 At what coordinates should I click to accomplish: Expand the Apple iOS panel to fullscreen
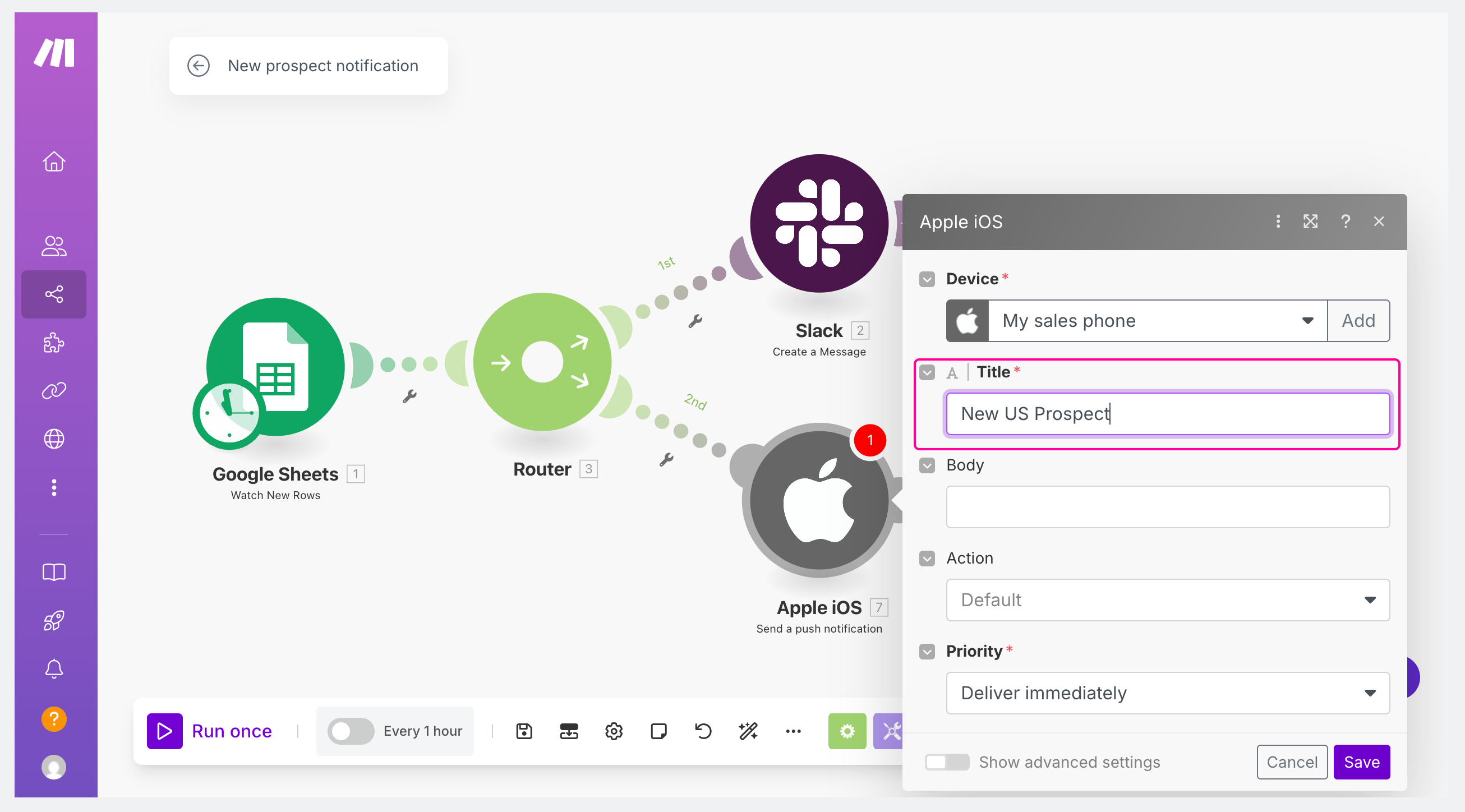click(x=1310, y=221)
